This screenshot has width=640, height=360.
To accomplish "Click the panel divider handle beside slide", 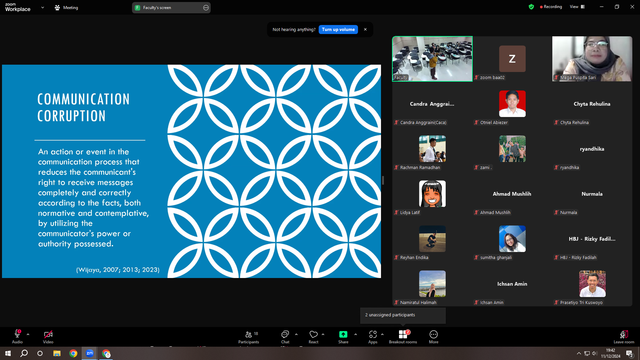I will tap(383, 180).
